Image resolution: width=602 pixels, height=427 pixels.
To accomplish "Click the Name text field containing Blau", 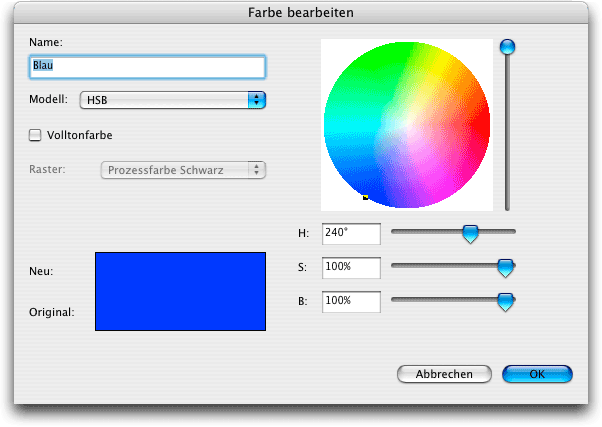I will click(147, 67).
